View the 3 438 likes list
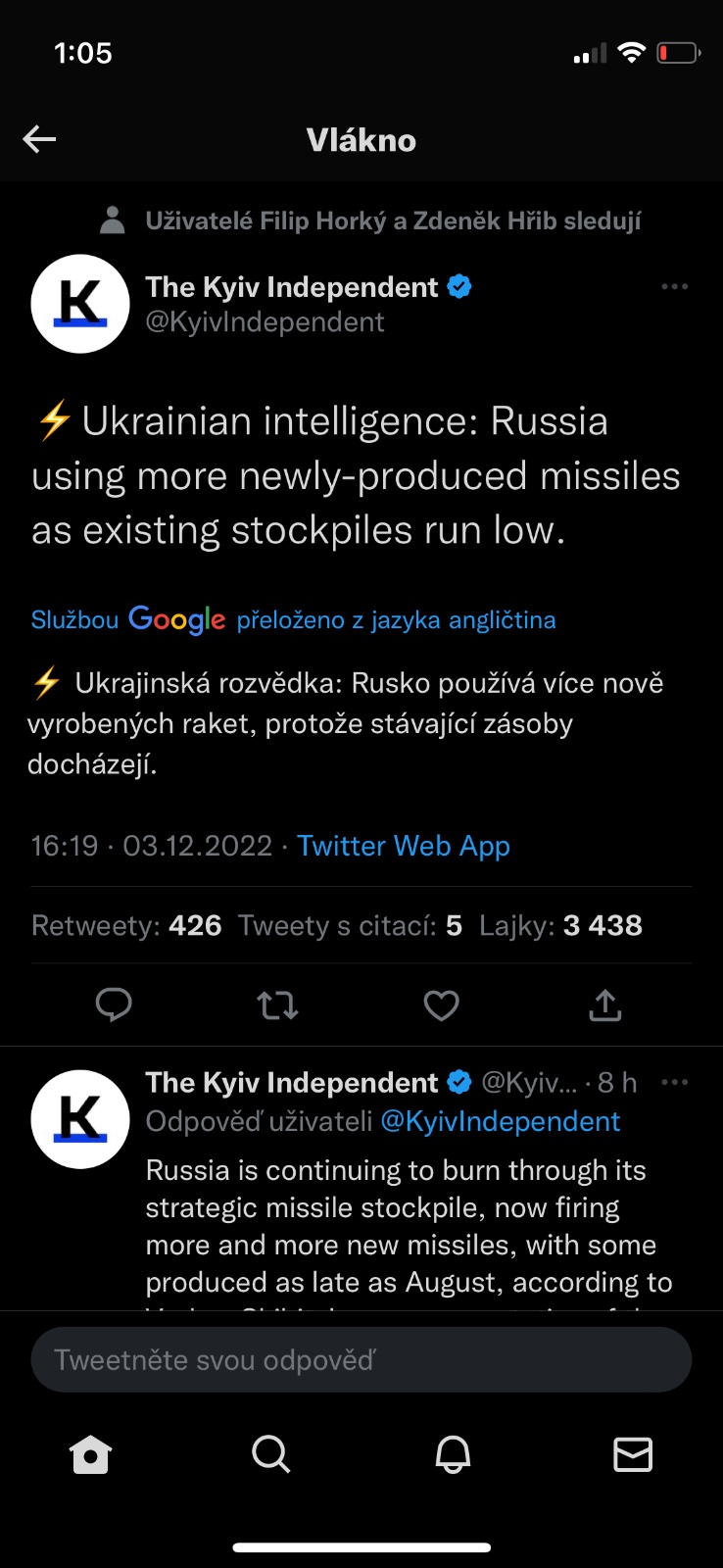The height and width of the screenshot is (1568, 723). point(560,926)
